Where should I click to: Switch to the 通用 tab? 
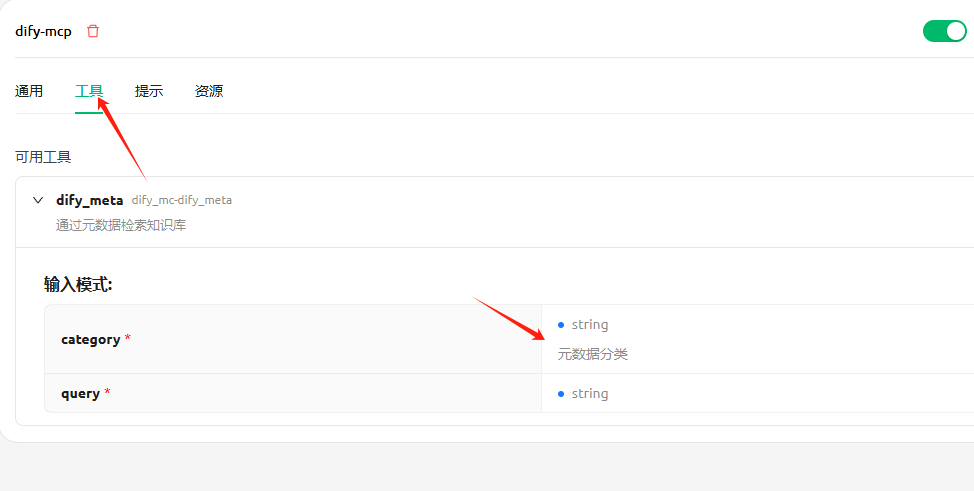tap(29, 91)
